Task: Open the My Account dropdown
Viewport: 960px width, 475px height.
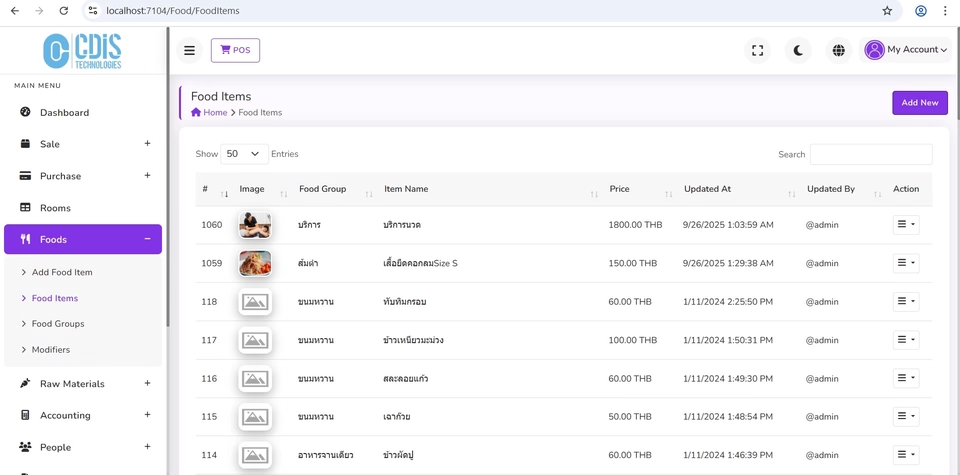Action: click(x=906, y=50)
